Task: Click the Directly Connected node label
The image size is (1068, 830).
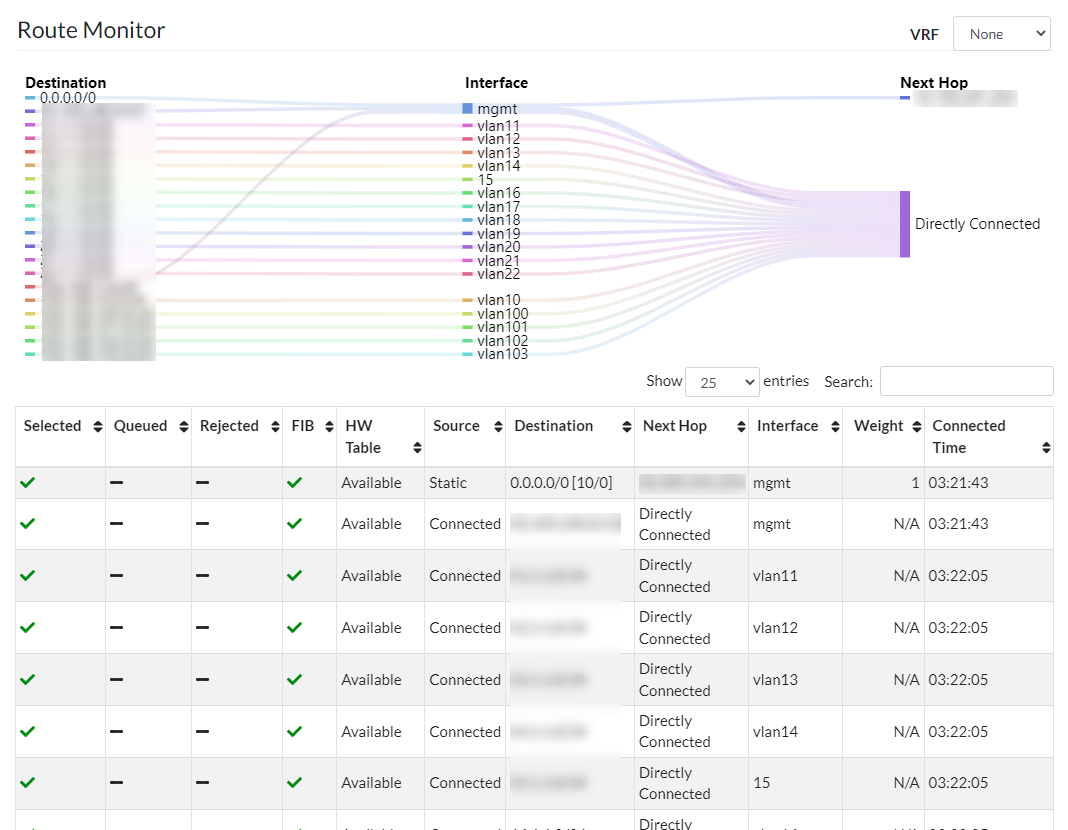Action: click(x=977, y=224)
